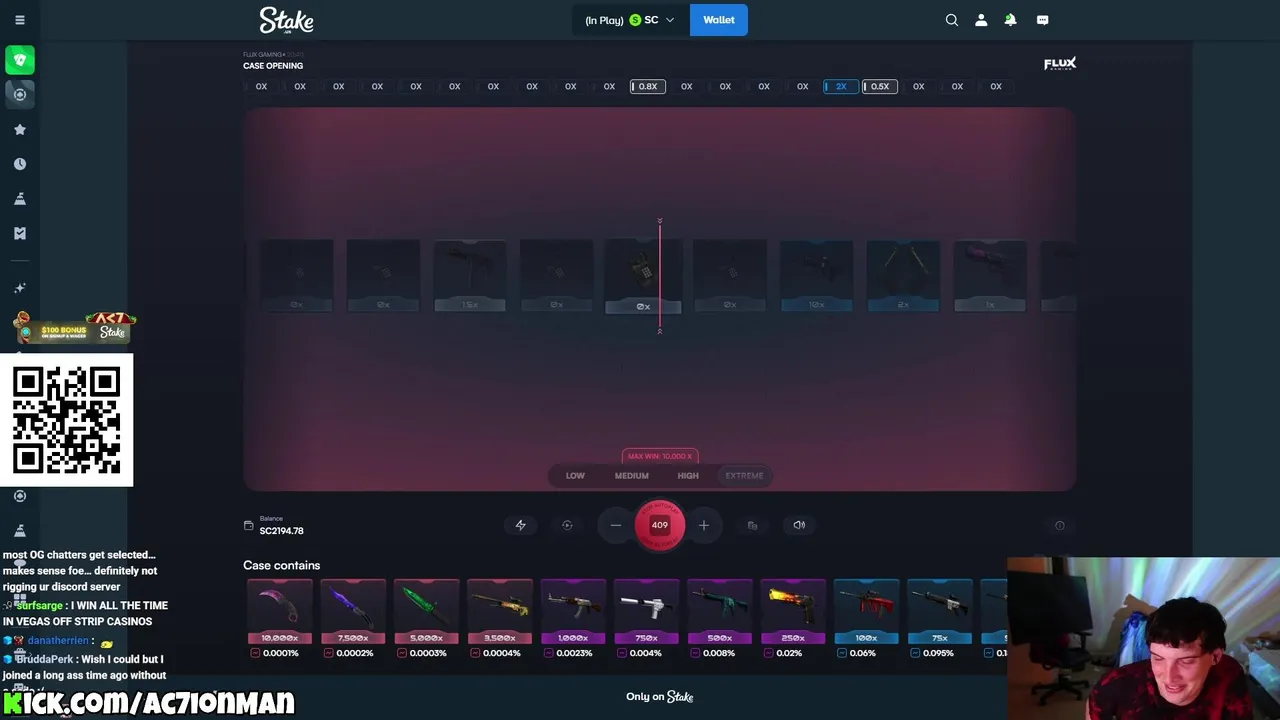This screenshot has width=1280, height=720.
Task: Click the MAX WIN 10,000x label
Action: 660,456
